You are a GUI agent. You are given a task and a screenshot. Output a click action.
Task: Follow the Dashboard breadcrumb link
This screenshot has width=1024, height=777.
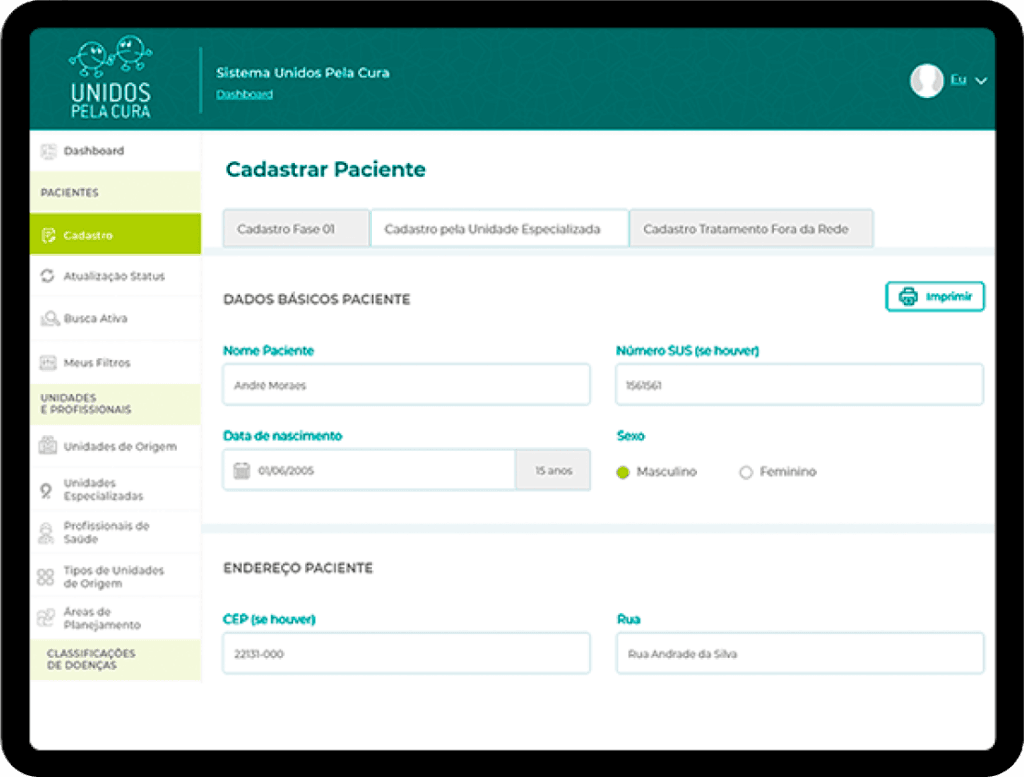click(244, 94)
